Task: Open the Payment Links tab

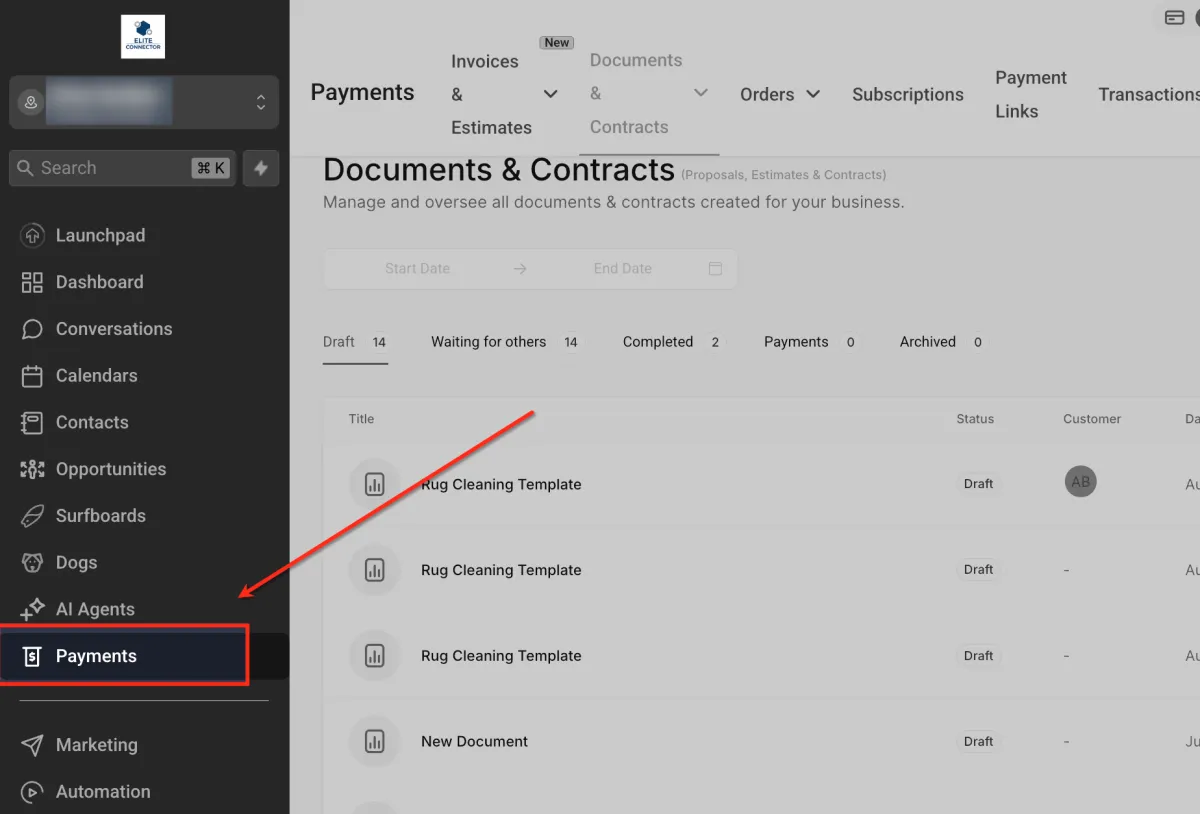Action: click(x=1031, y=94)
